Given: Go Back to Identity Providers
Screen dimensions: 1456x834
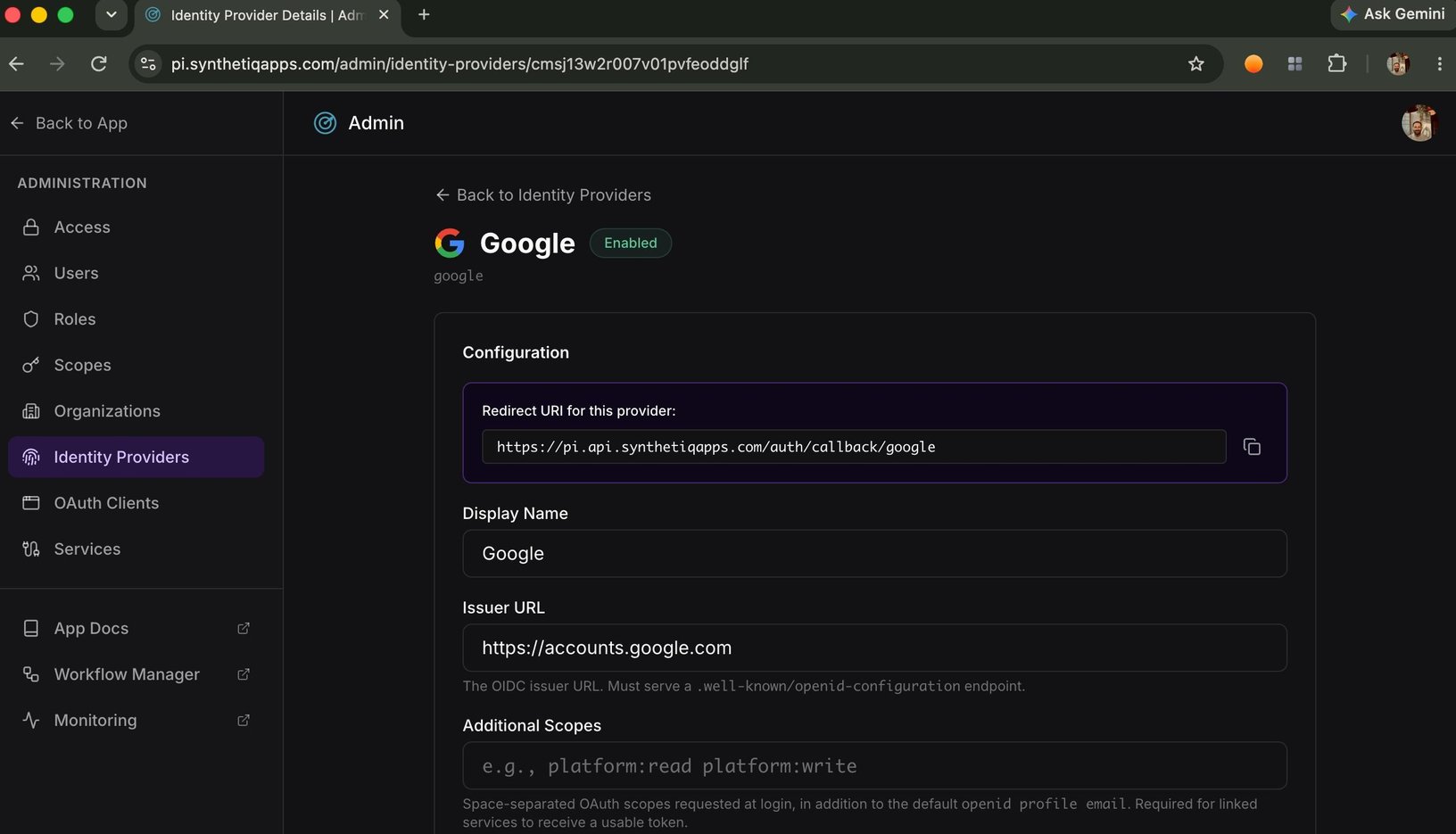Looking at the screenshot, I should [x=543, y=195].
